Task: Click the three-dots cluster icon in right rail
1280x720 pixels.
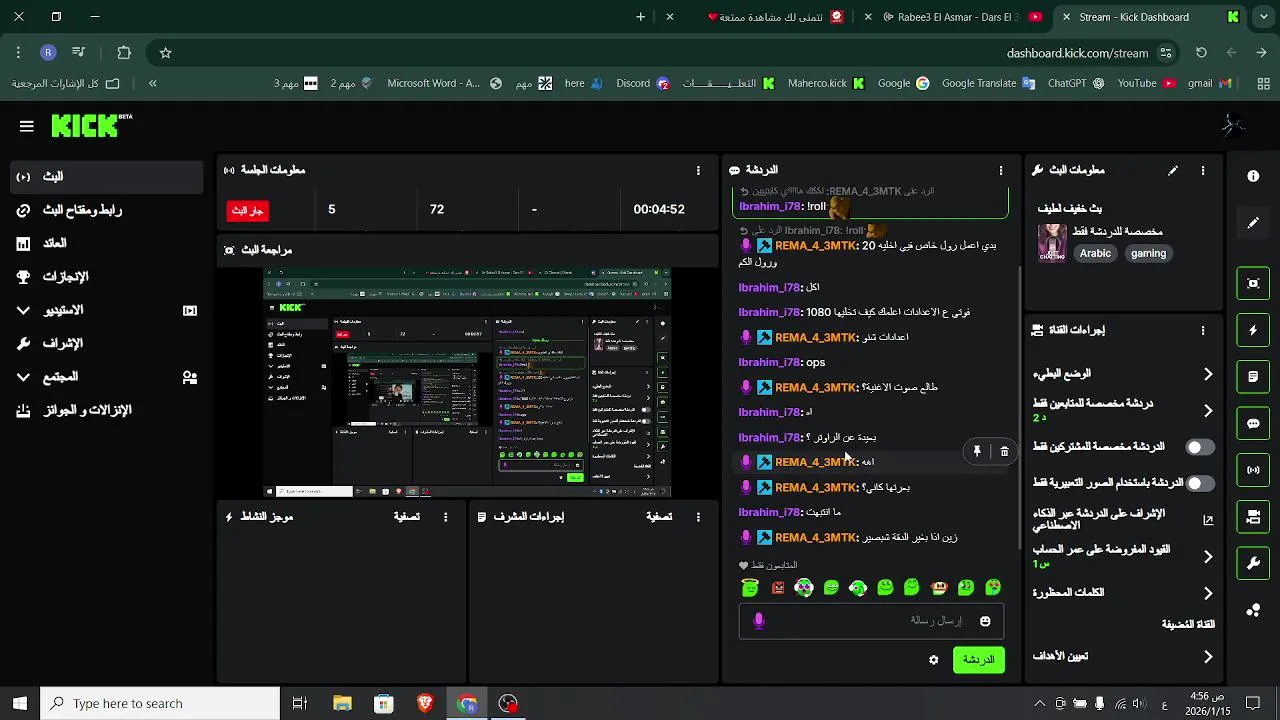Action: pos(1253,610)
